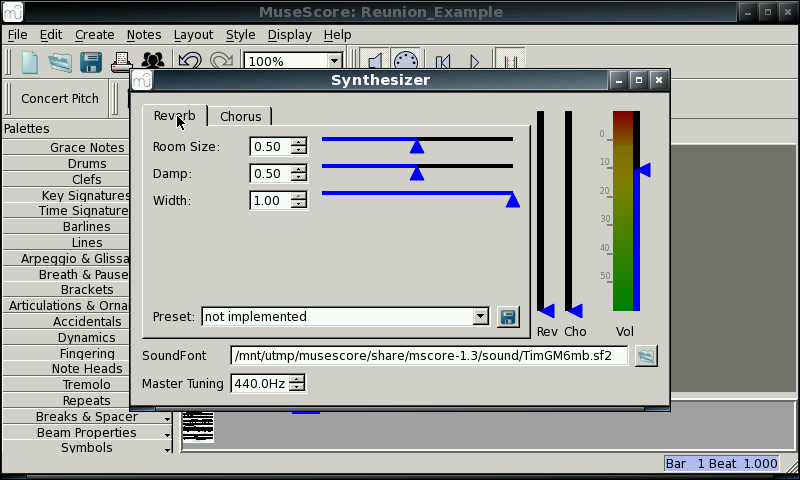Screen dimensions: 800x480
Task: Expand the Grace Notes palette
Action: click(66, 147)
